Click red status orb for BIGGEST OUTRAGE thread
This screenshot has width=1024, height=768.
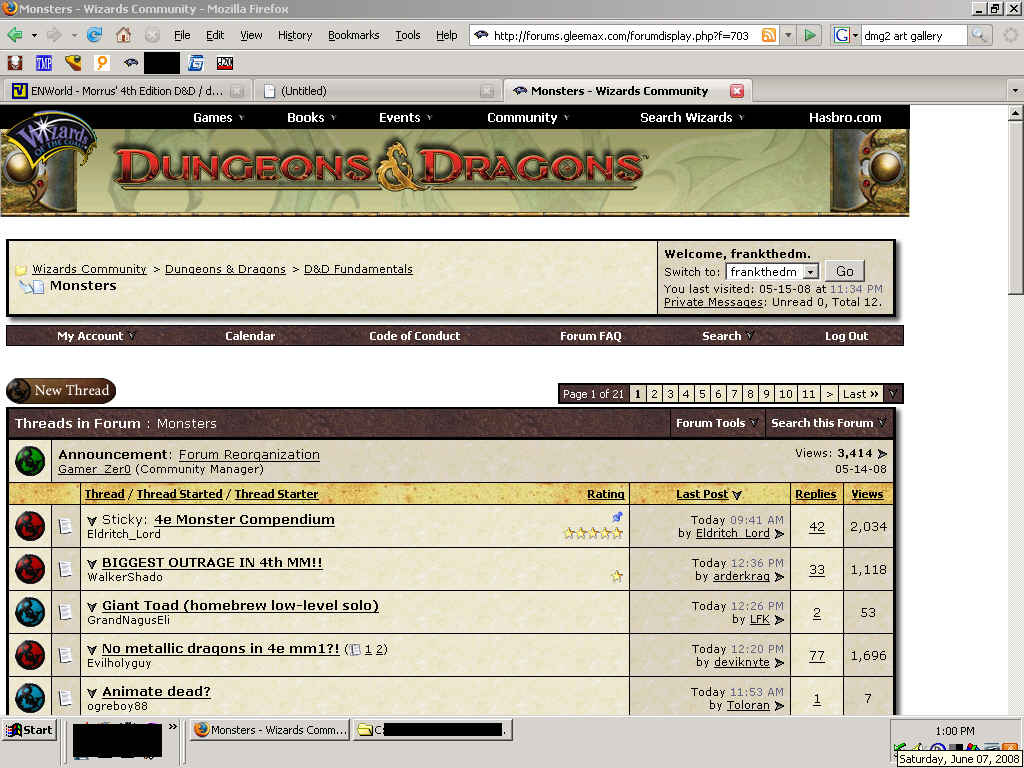coord(30,569)
